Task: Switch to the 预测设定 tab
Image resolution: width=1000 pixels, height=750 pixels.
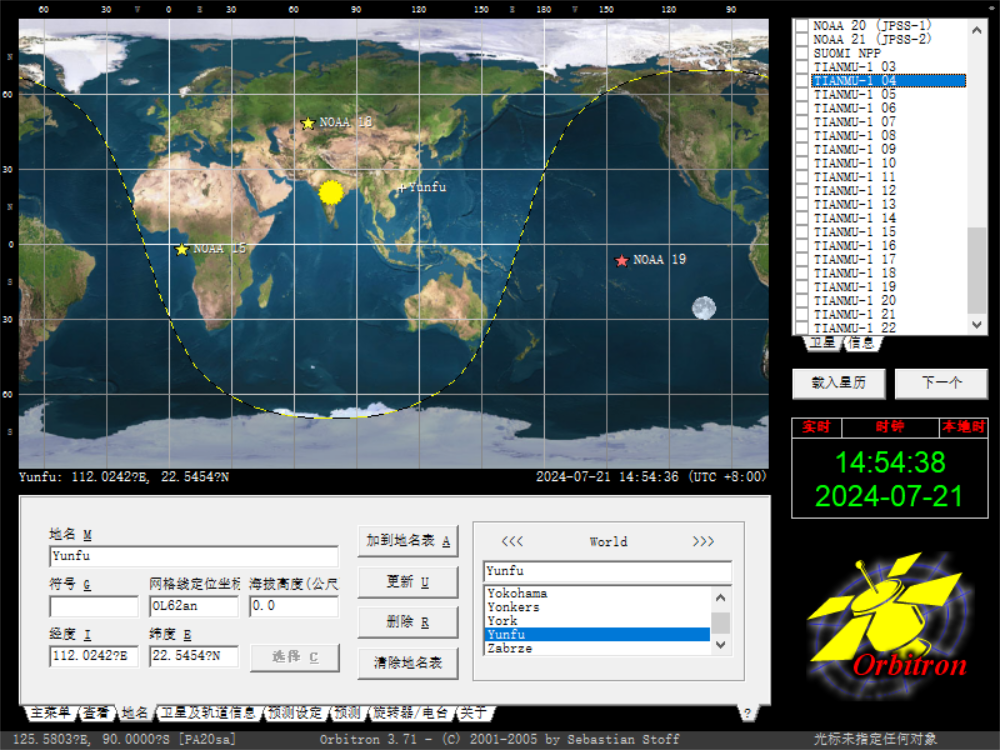Action: coord(295,713)
